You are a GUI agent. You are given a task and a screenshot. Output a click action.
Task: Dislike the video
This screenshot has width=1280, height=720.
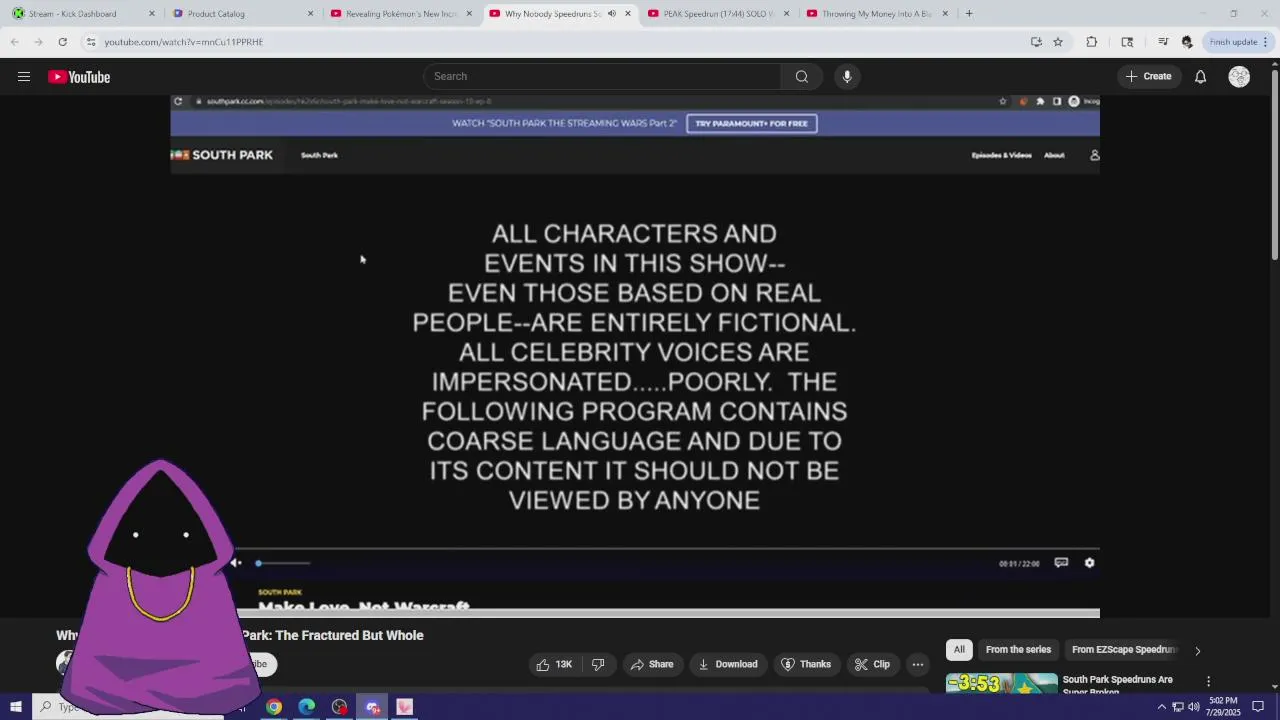598,664
